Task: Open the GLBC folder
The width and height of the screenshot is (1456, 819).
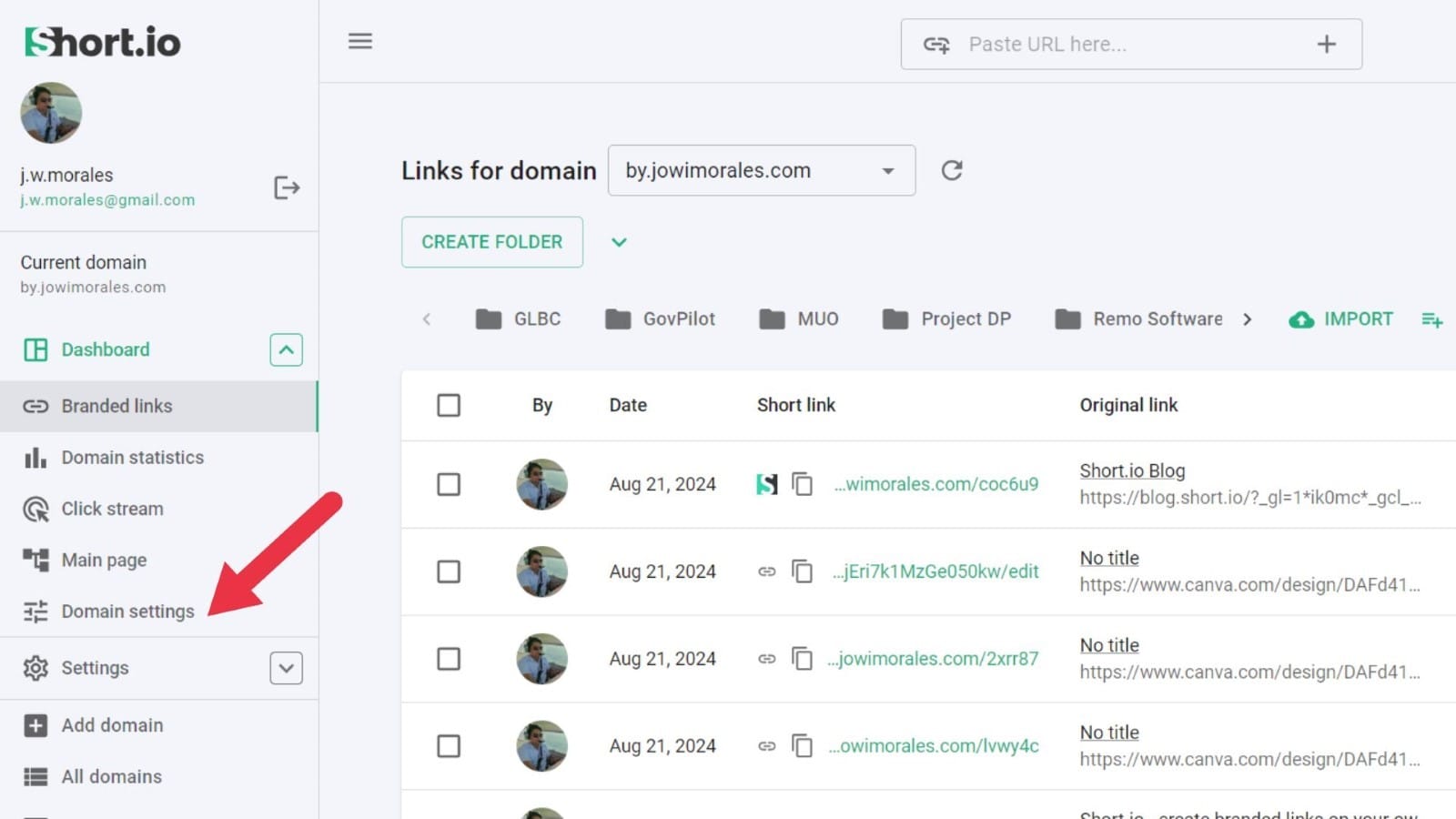Action: 518,319
